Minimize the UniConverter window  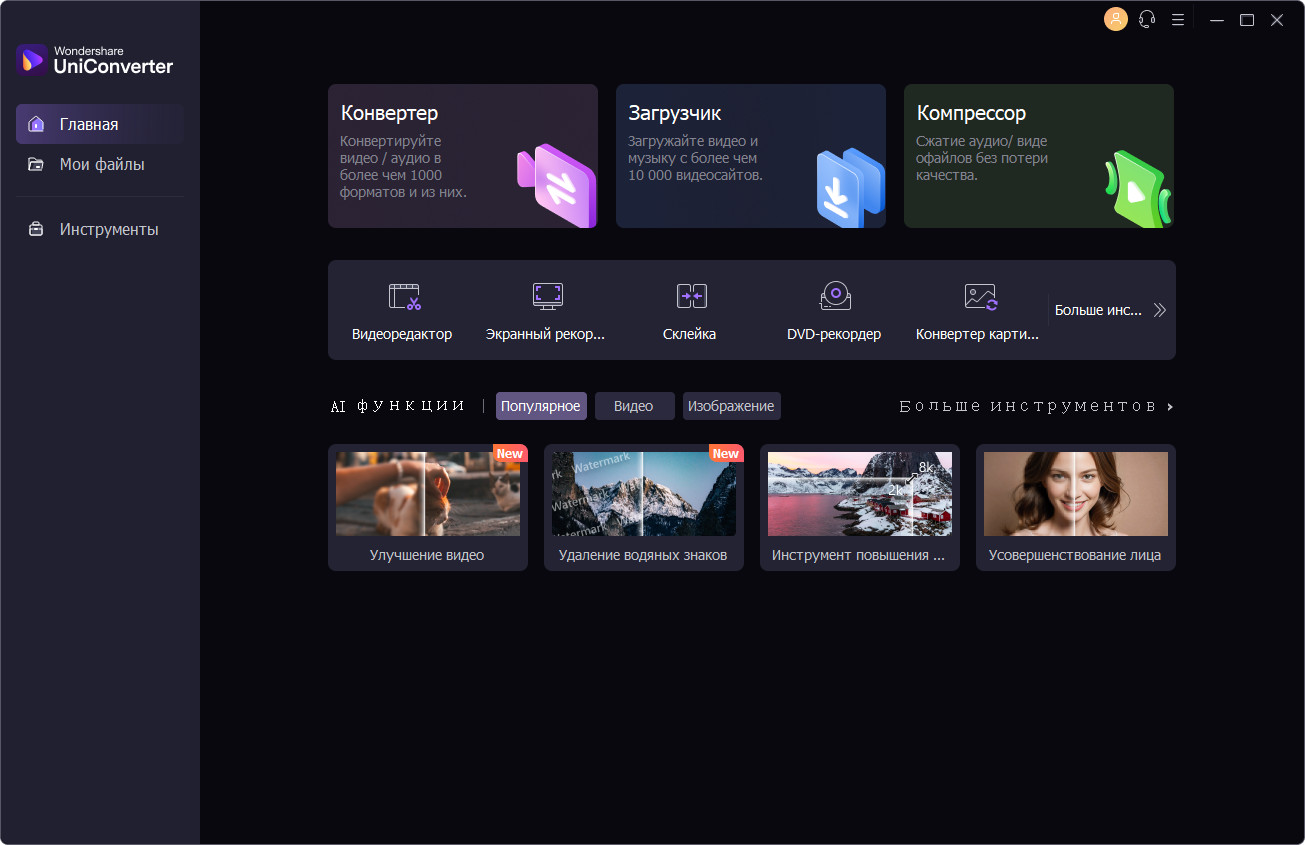1217,20
